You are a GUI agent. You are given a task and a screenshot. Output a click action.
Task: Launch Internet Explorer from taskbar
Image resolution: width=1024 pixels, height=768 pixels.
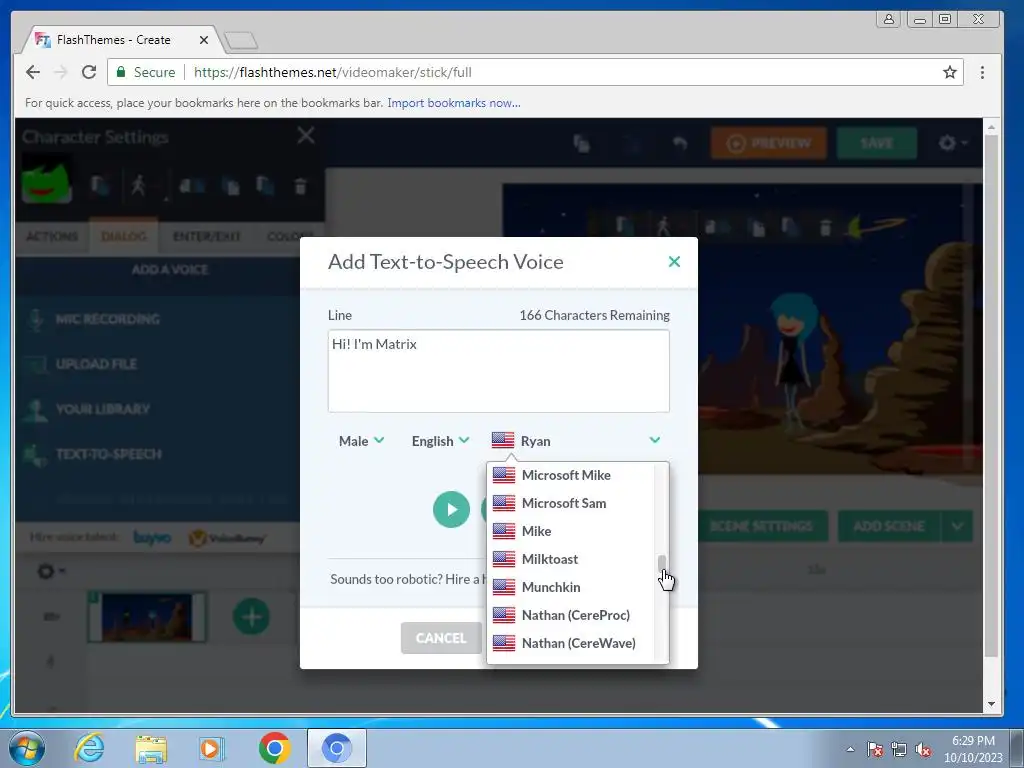(x=89, y=748)
